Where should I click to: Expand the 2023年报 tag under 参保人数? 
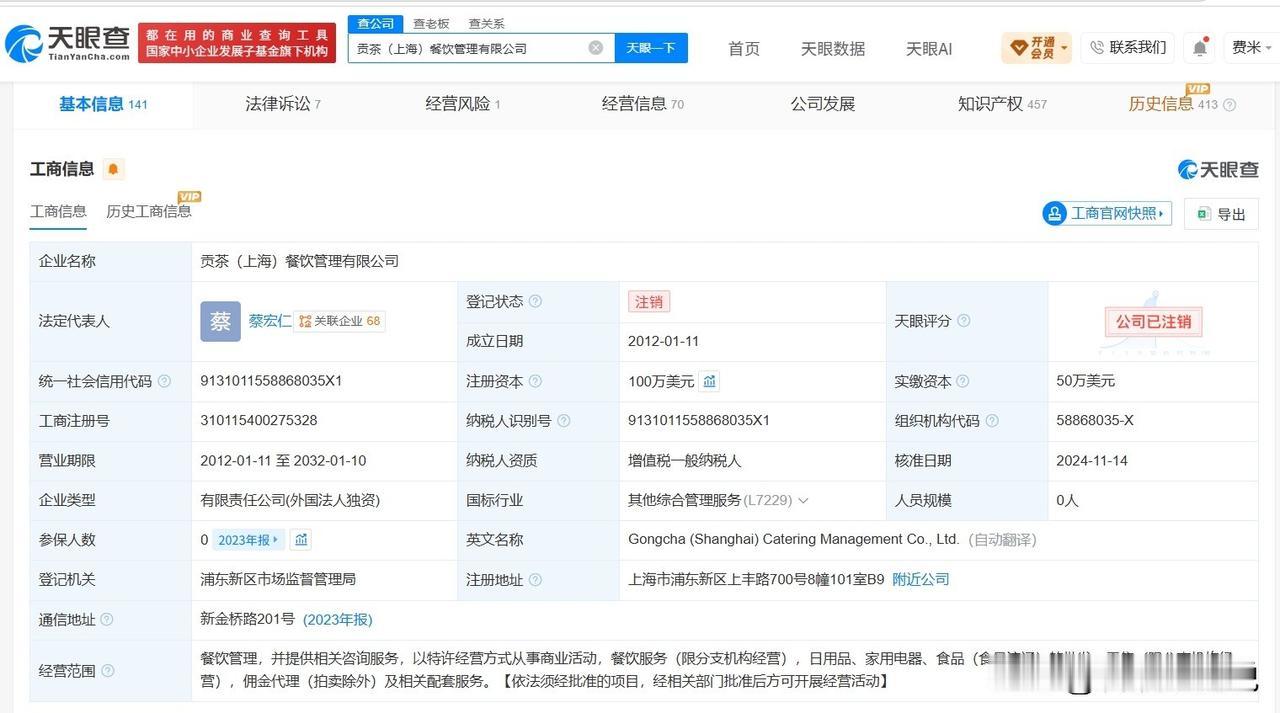(248, 540)
